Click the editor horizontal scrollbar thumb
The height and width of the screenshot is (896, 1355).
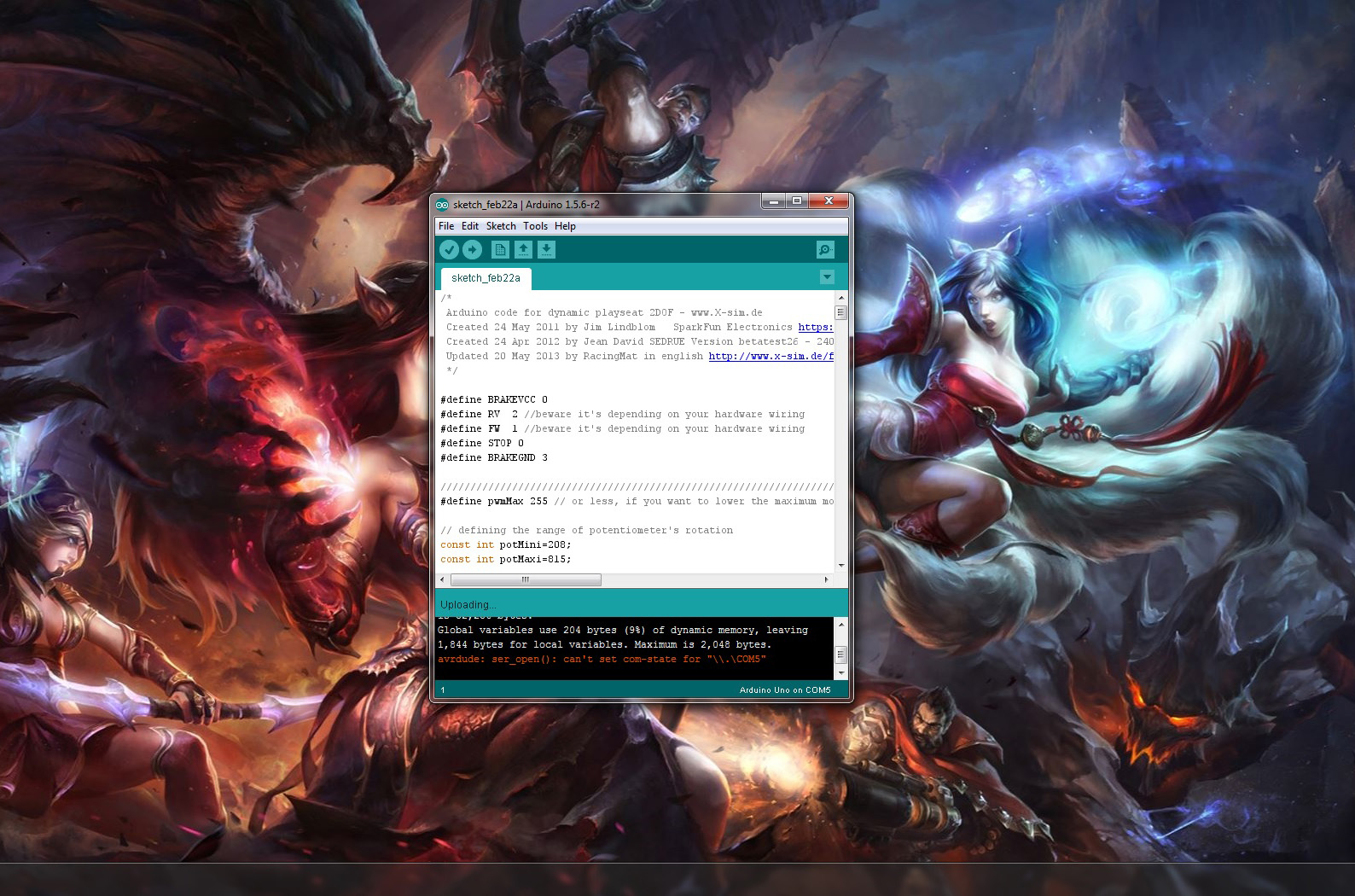pyautogui.click(x=526, y=579)
